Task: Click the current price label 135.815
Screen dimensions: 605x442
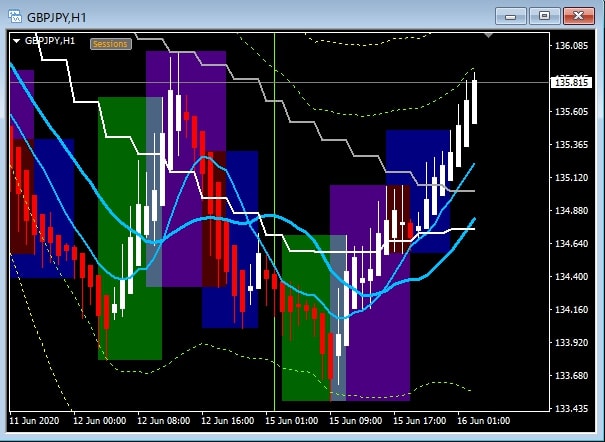Action: (570, 82)
